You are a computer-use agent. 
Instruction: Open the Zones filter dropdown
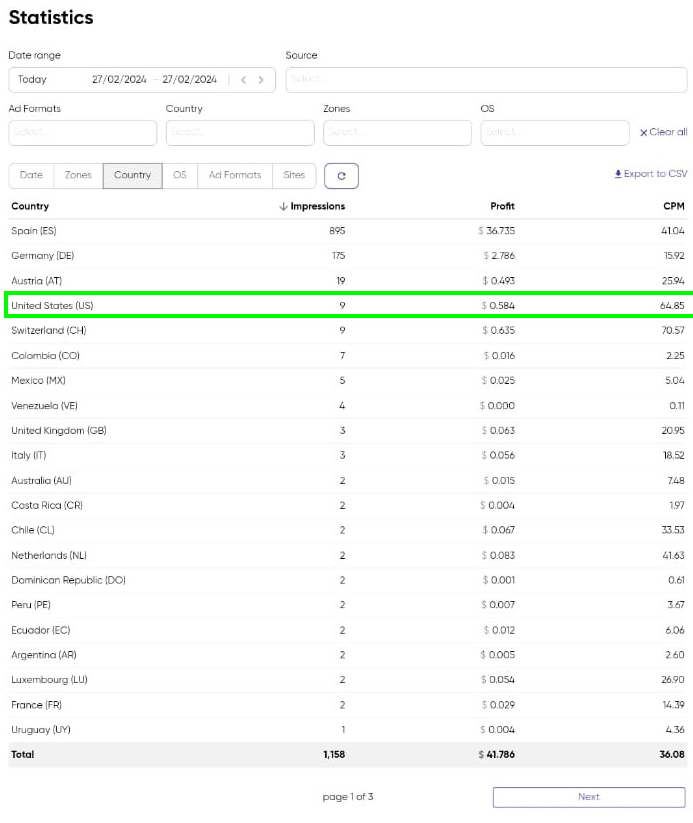coord(397,133)
